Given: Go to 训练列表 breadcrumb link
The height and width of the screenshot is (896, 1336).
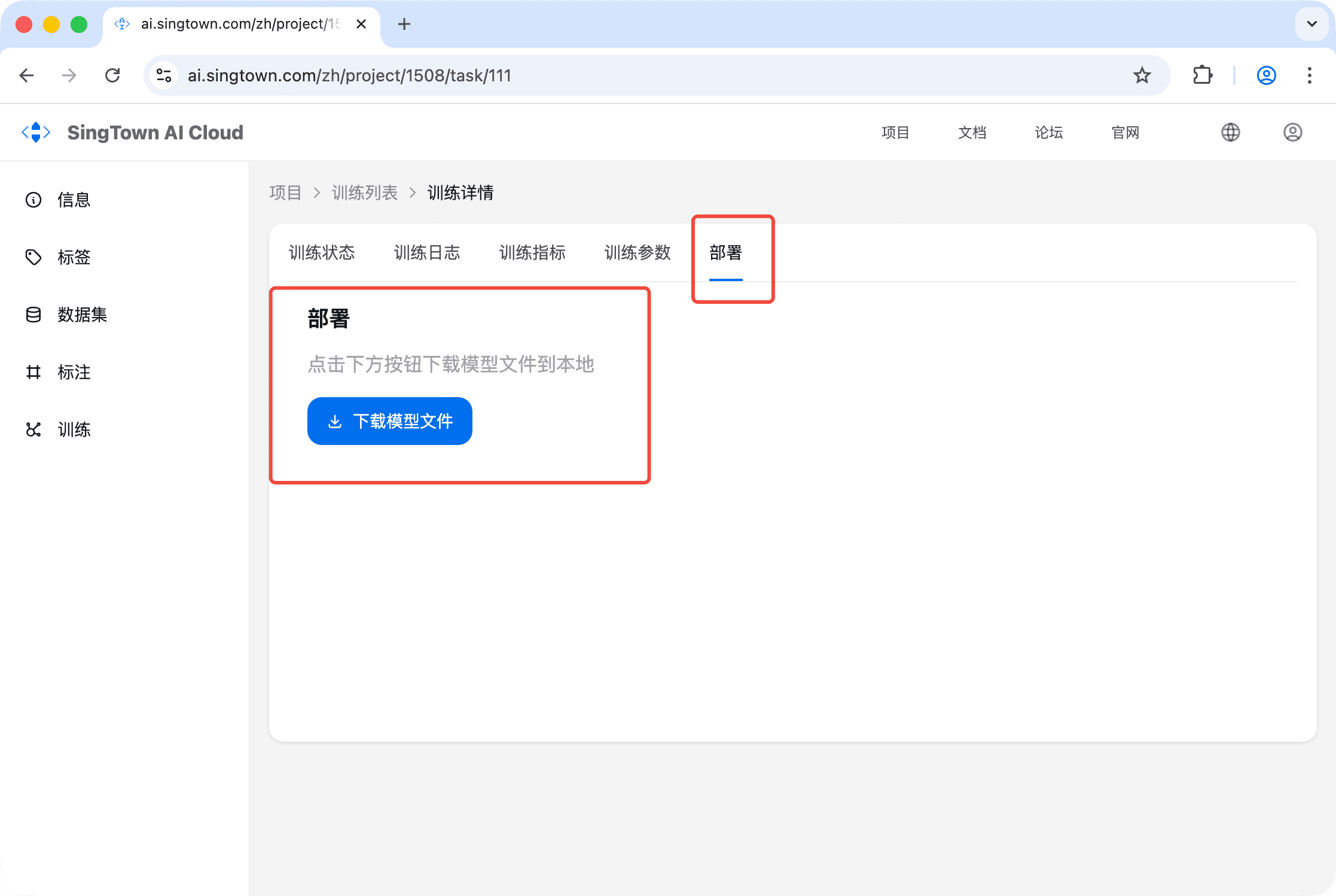Looking at the screenshot, I should click(365, 193).
